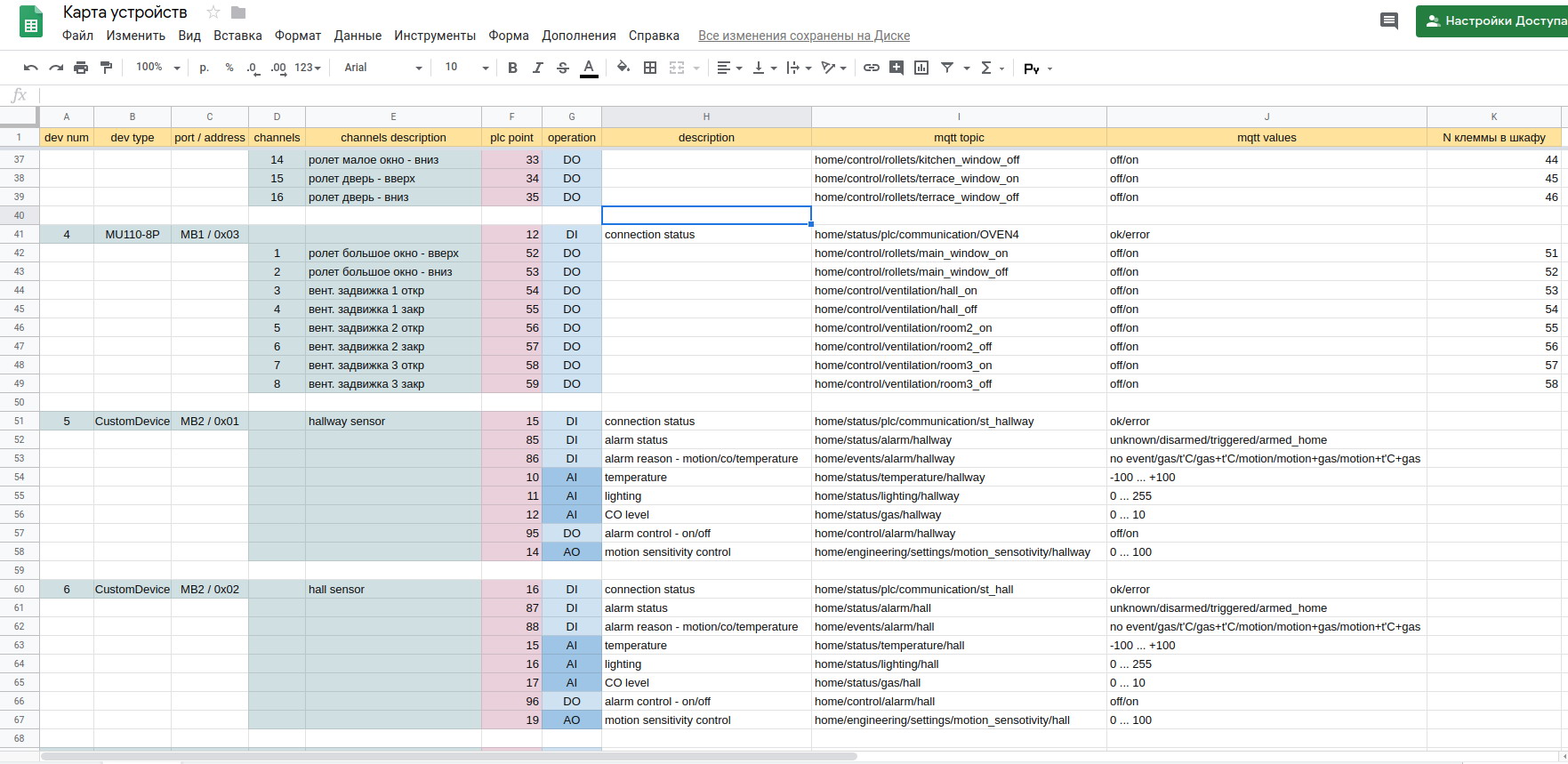
Task: Open the Формат menu
Action: click(x=298, y=36)
